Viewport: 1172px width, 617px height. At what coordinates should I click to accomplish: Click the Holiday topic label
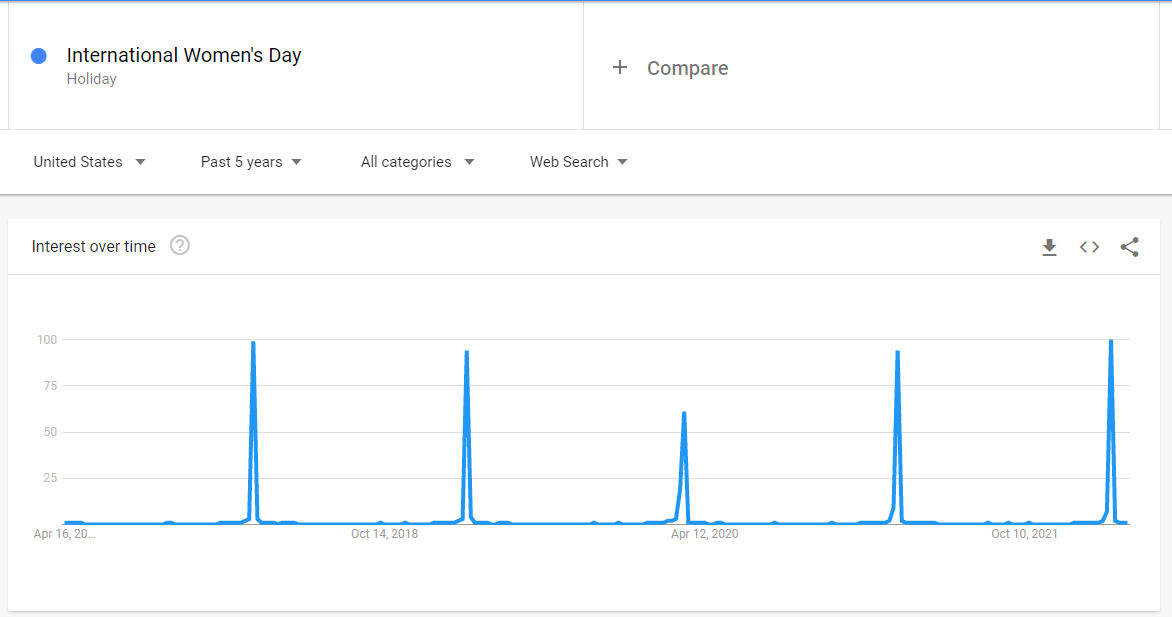(92, 79)
